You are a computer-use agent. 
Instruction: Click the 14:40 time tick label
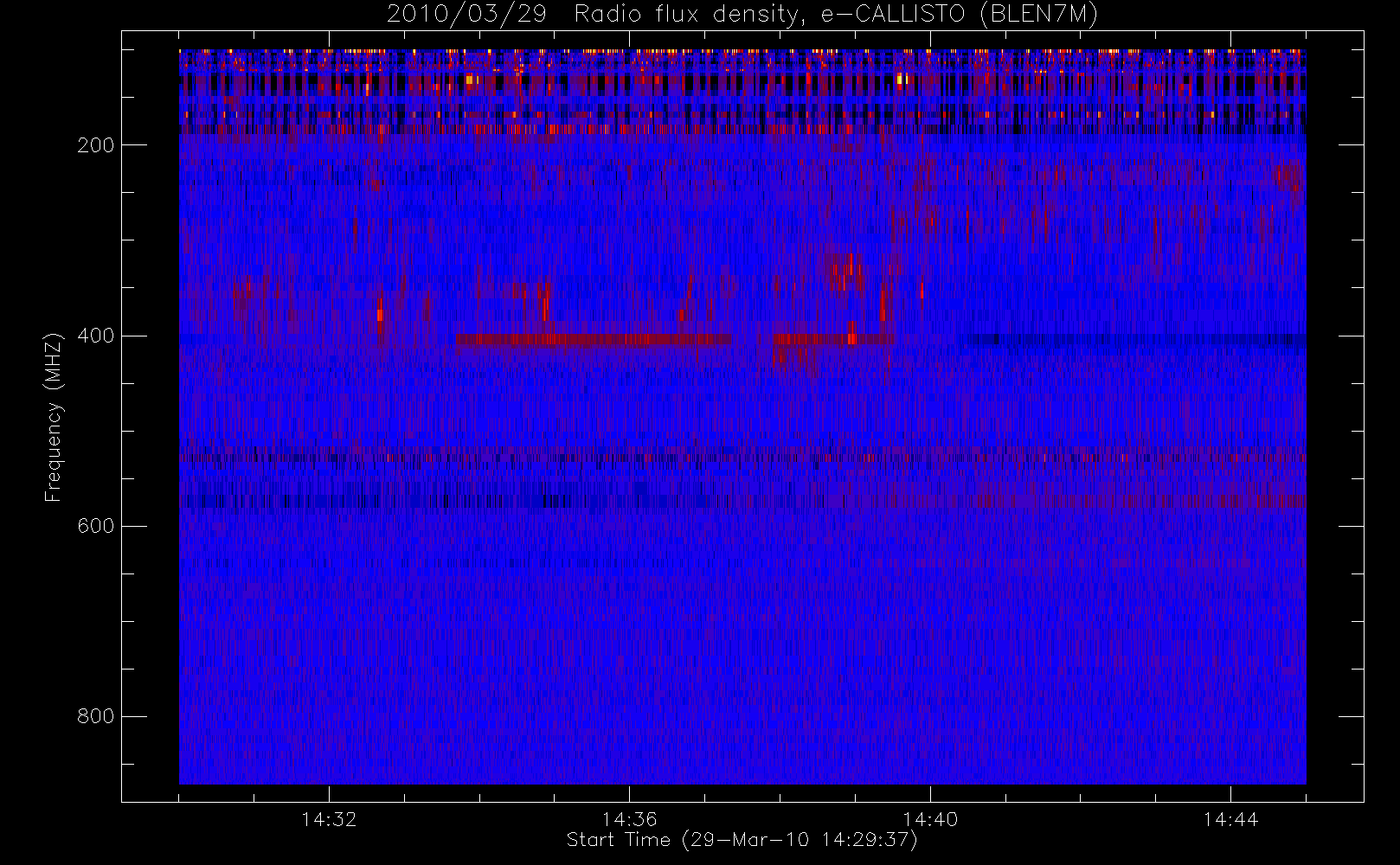pyautogui.click(x=930, y=819)
